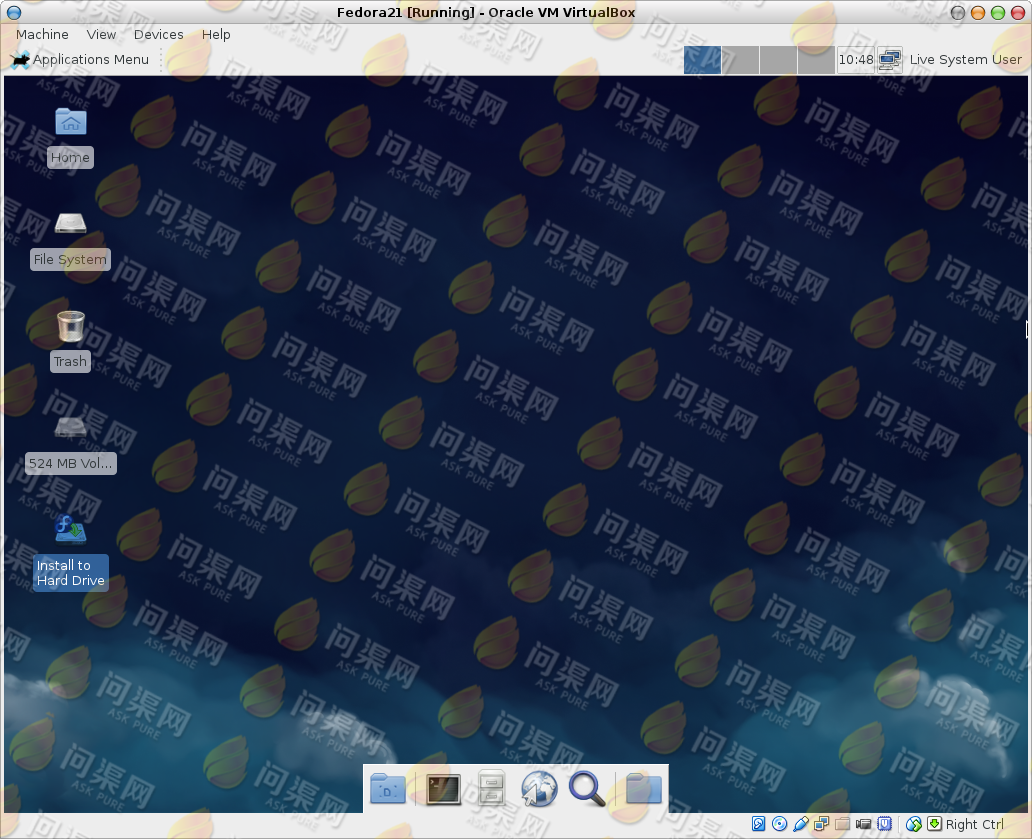Select the File System desktop icon
The width and height of the screenshot is (1032, 839).
coord(70,240)
